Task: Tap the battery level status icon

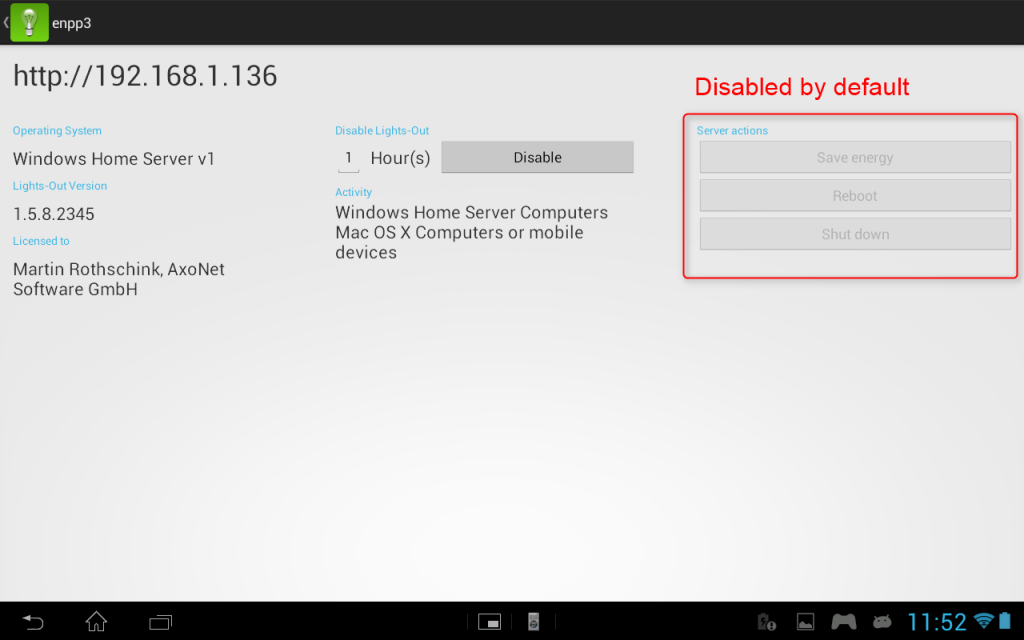Action: [x=1005, y=621]
